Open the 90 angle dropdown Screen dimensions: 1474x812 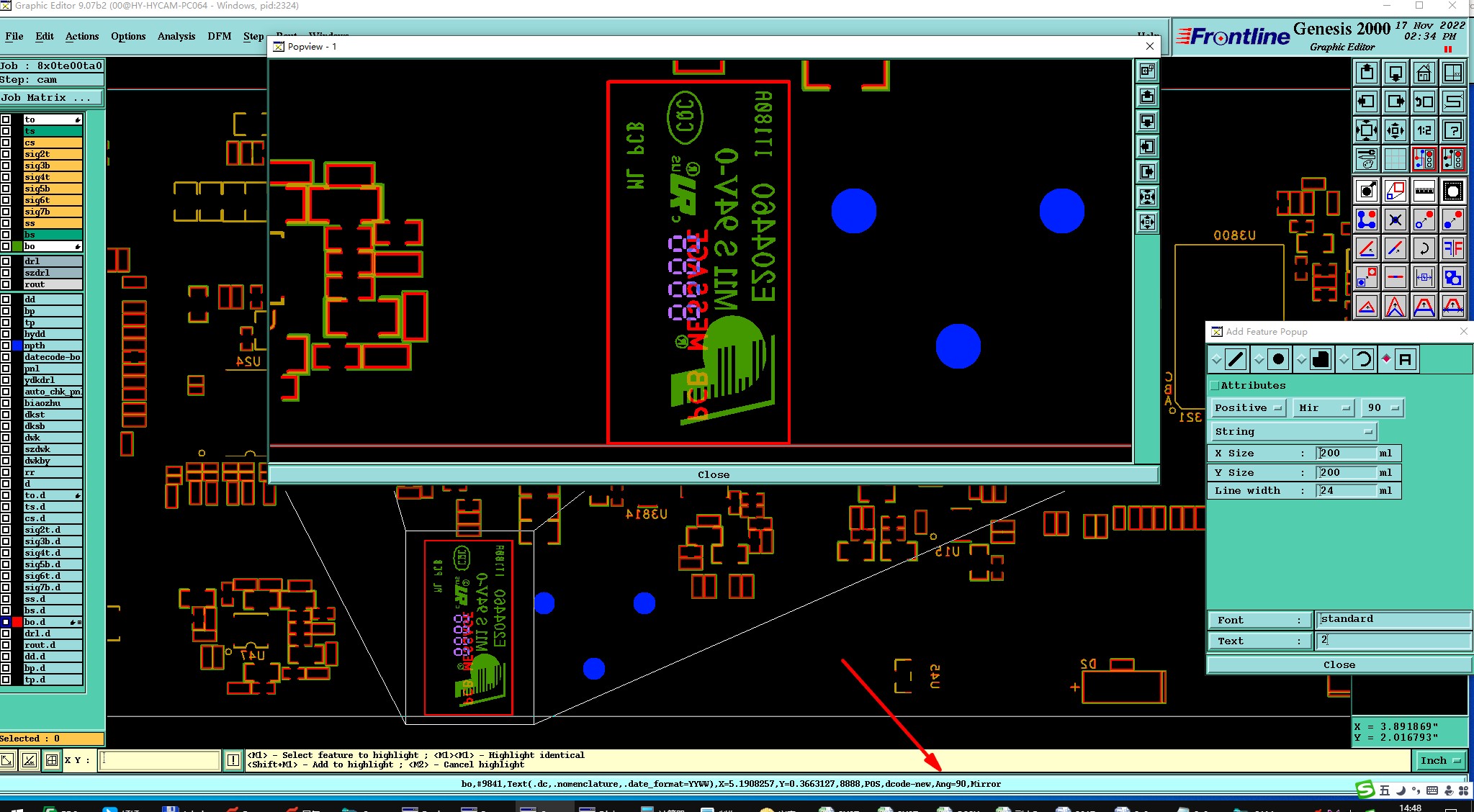click(1382, 408)
